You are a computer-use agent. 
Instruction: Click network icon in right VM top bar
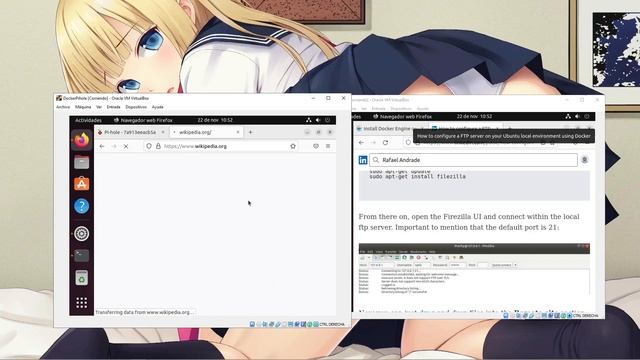pos(568,117)
